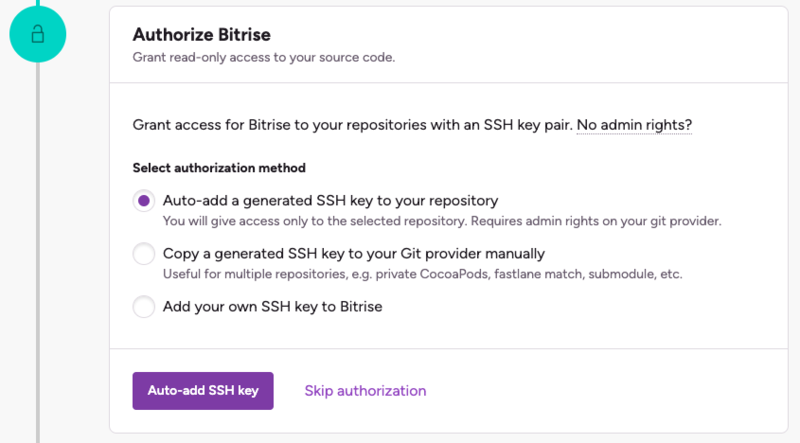Screen dimensions: 800x443
Task: Click the helper text about requiring admin rights
Action: pos(442,221)
